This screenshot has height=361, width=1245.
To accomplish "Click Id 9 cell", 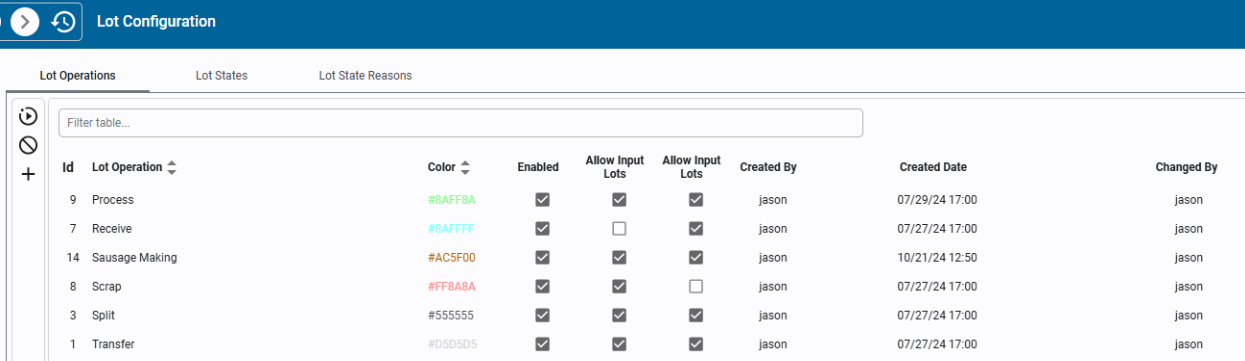I will [73, 200].
